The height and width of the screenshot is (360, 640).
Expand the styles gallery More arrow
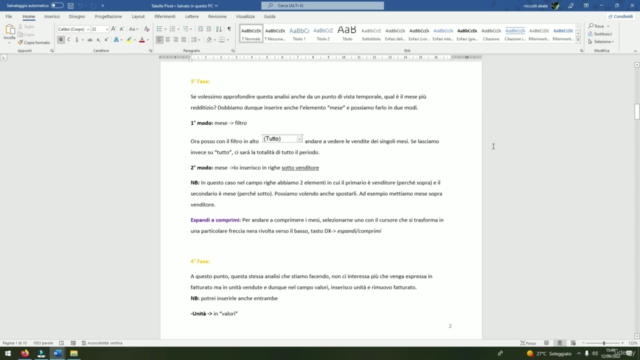(578, 40)
